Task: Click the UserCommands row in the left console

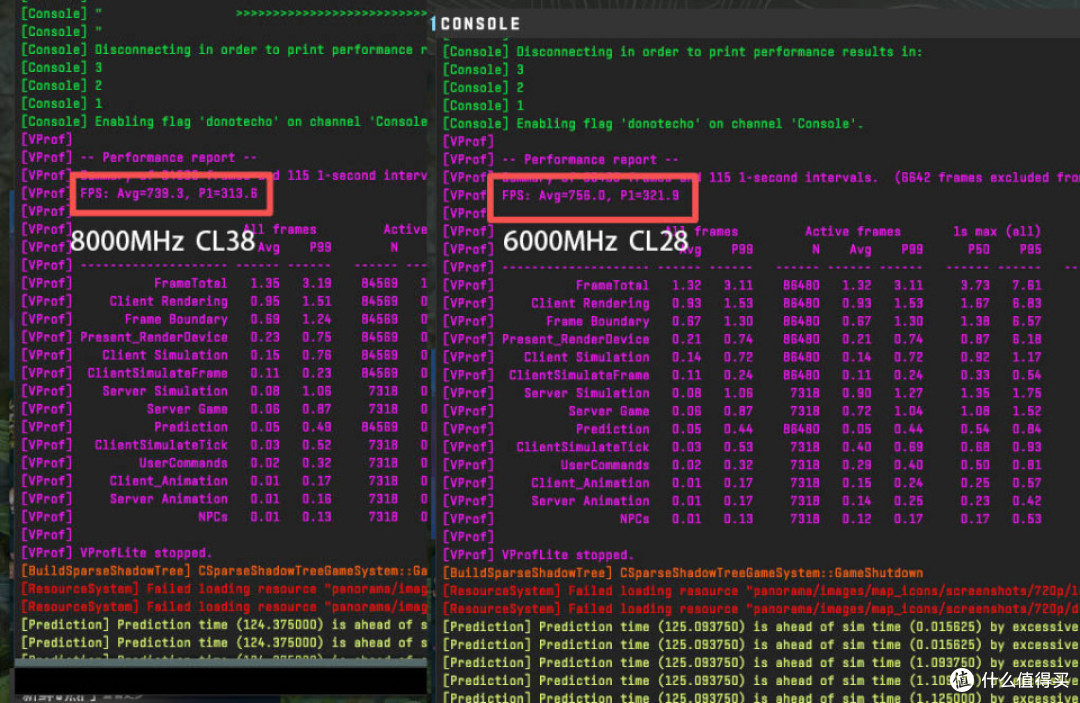Action: click(x=225, y=463)
